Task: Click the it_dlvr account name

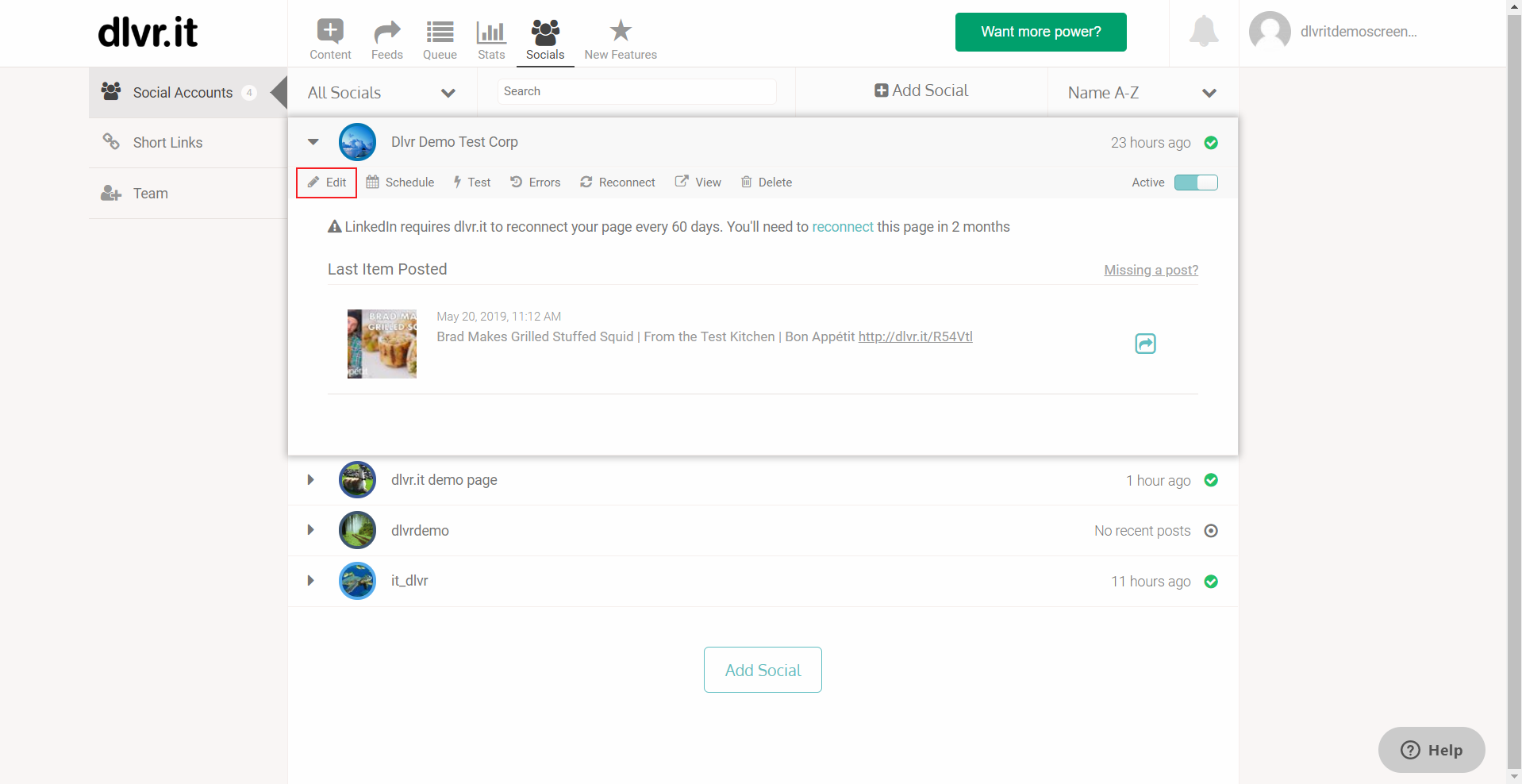Action: (409, 581)
